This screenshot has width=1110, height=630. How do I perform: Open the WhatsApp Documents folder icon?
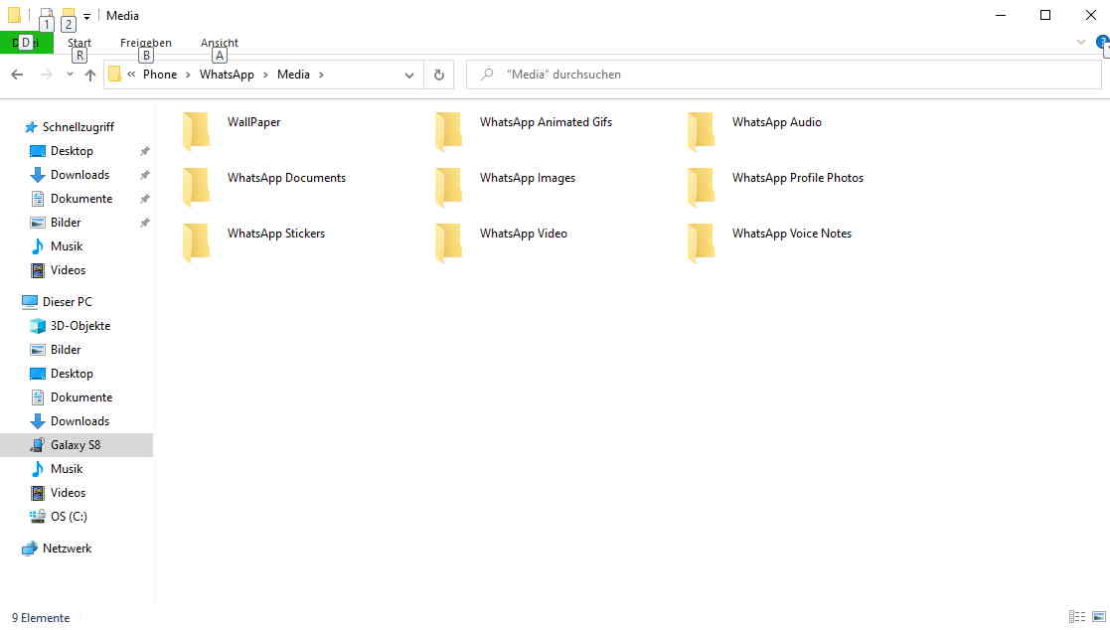point(197,187)
